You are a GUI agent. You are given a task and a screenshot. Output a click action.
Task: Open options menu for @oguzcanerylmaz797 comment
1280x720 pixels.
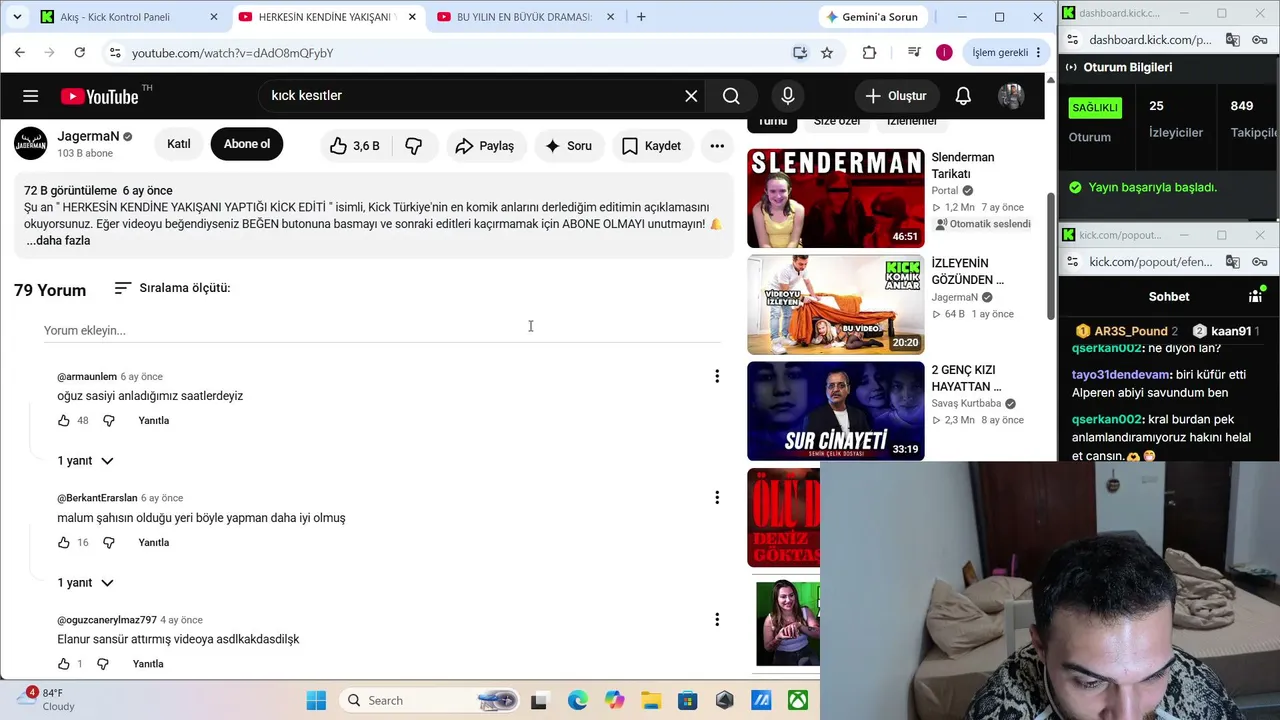coord(717,620)
